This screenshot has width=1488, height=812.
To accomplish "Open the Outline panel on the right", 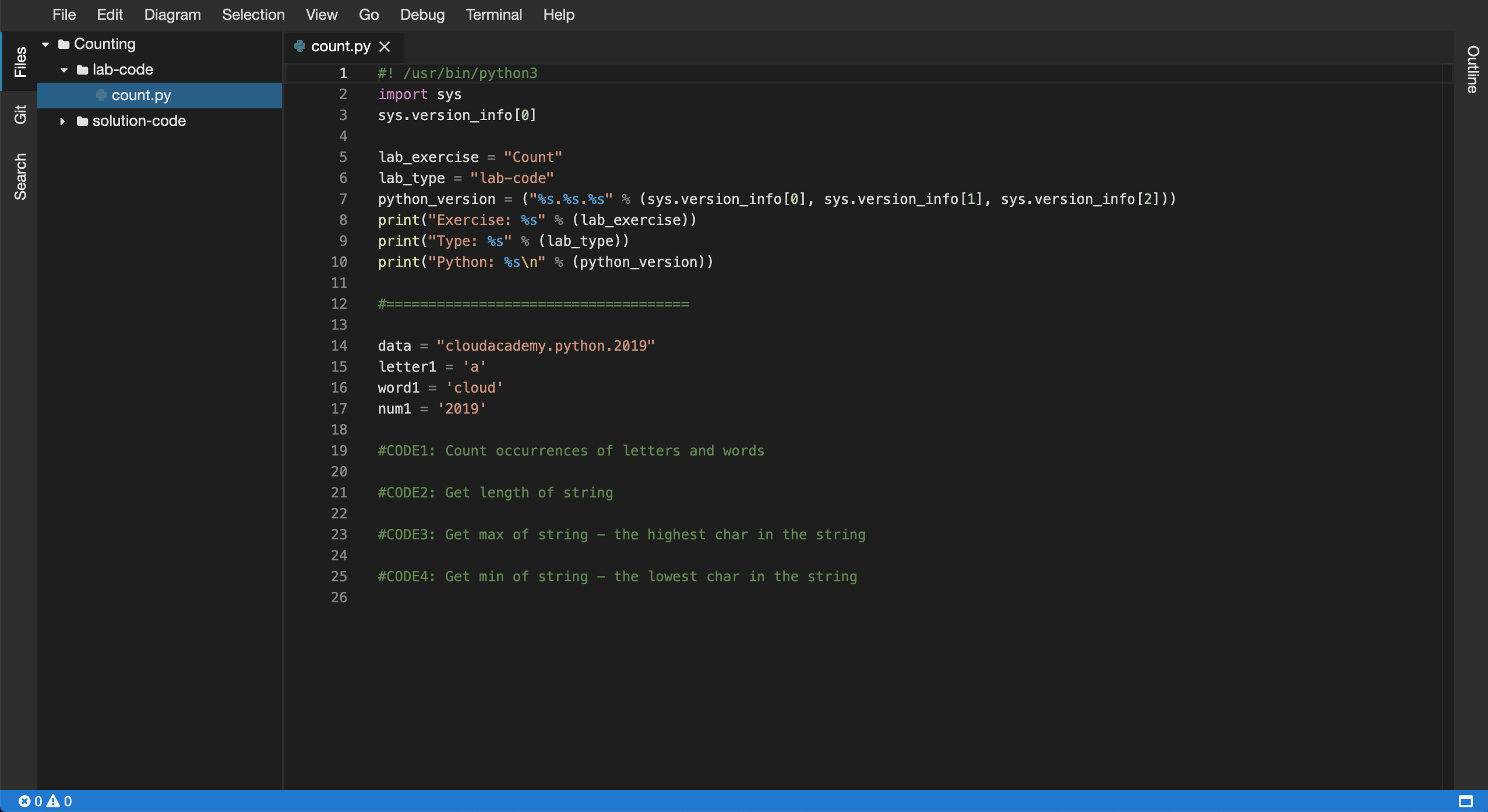I will 1472,69.
